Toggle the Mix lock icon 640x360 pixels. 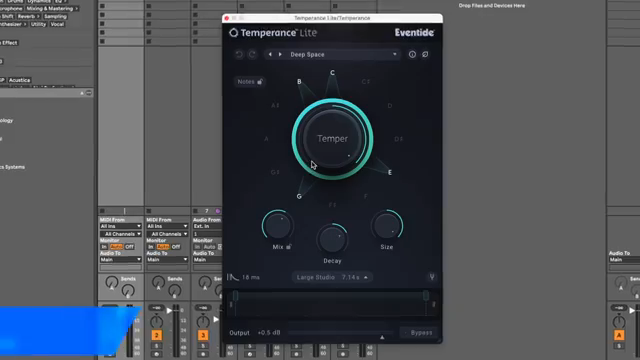click(289, 247)
